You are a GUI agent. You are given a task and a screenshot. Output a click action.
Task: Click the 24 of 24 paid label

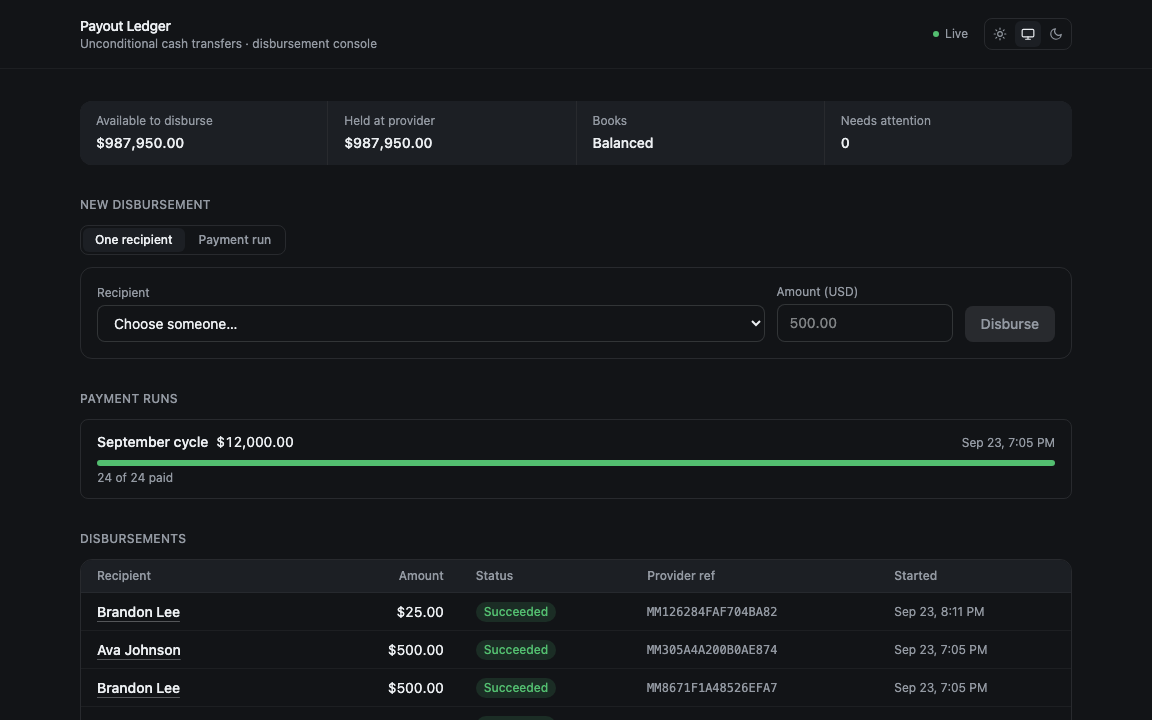(x=135, y=478)
